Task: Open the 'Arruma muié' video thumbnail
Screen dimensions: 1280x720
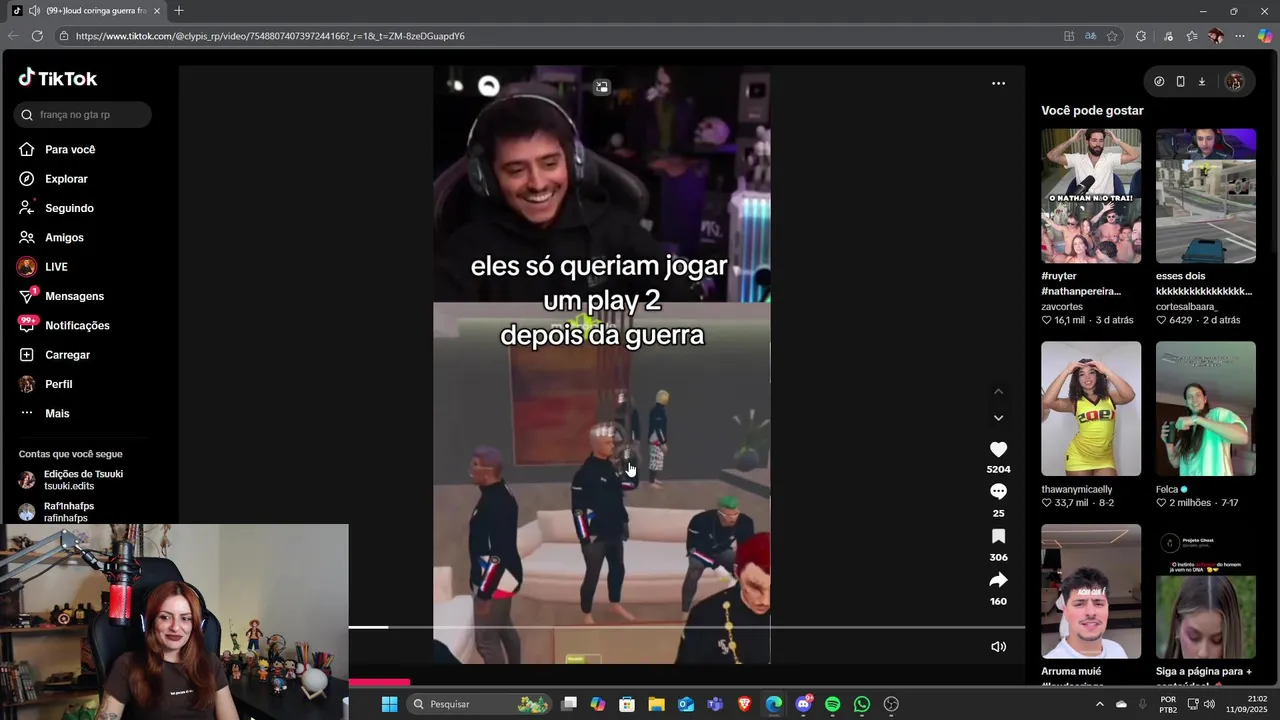Action: (x=1091, y=592)
